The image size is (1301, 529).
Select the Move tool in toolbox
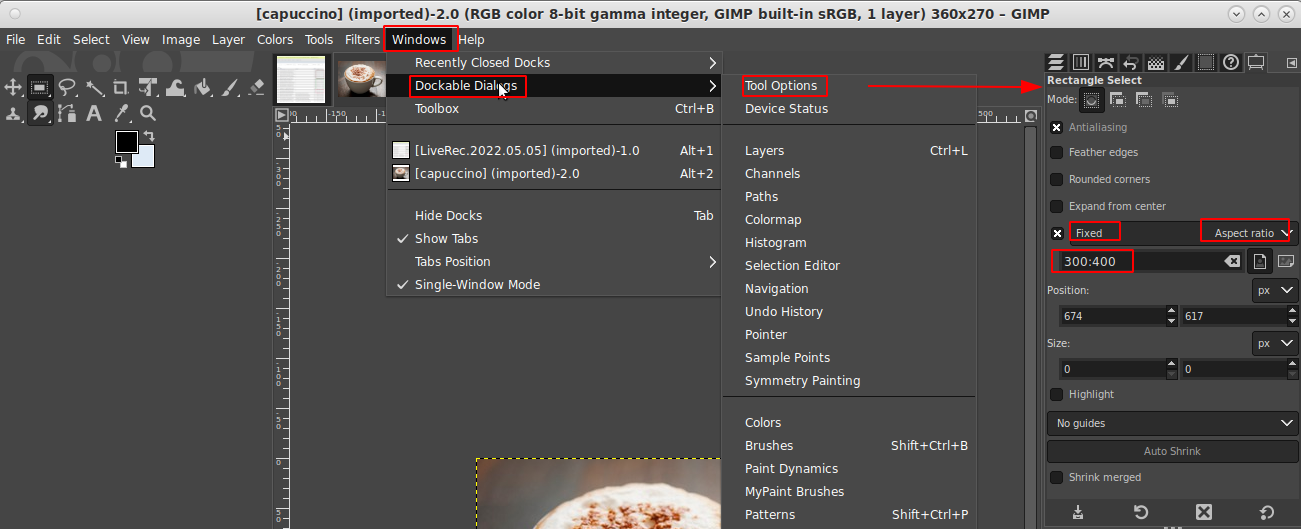point(14,87)
